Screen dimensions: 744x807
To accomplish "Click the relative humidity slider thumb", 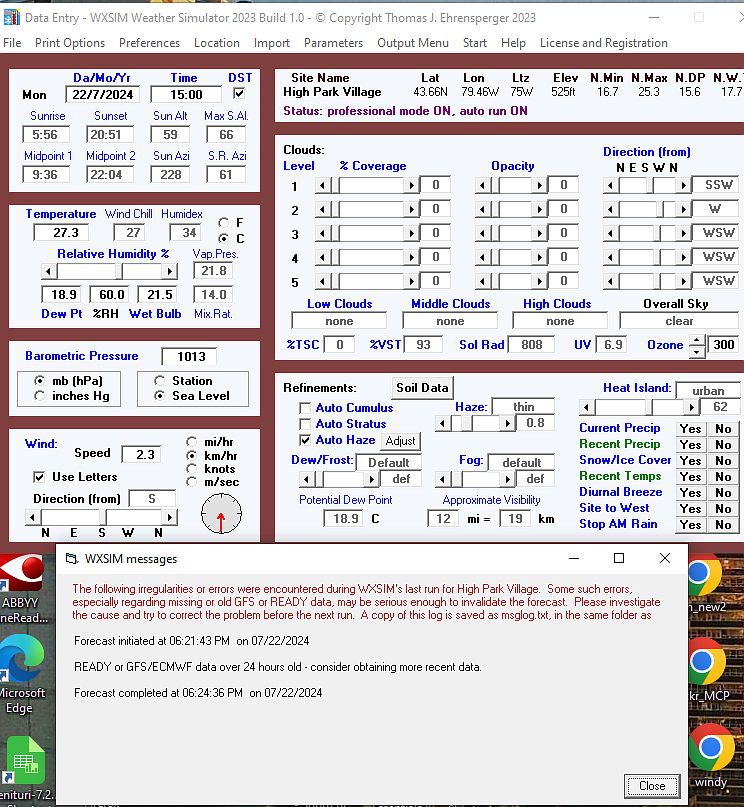I will point(119,271).
